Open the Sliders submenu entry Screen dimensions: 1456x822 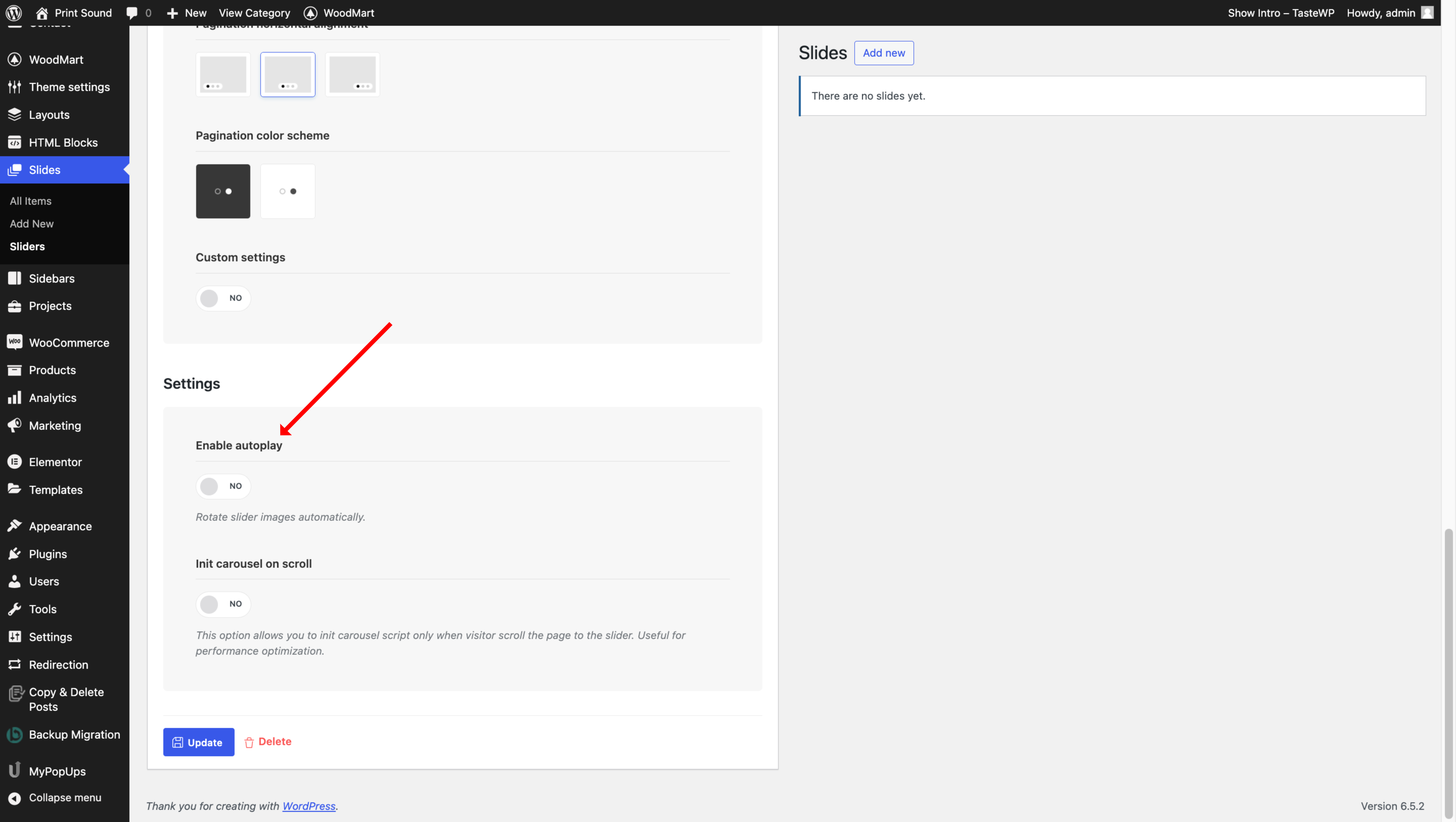(27, 246)
